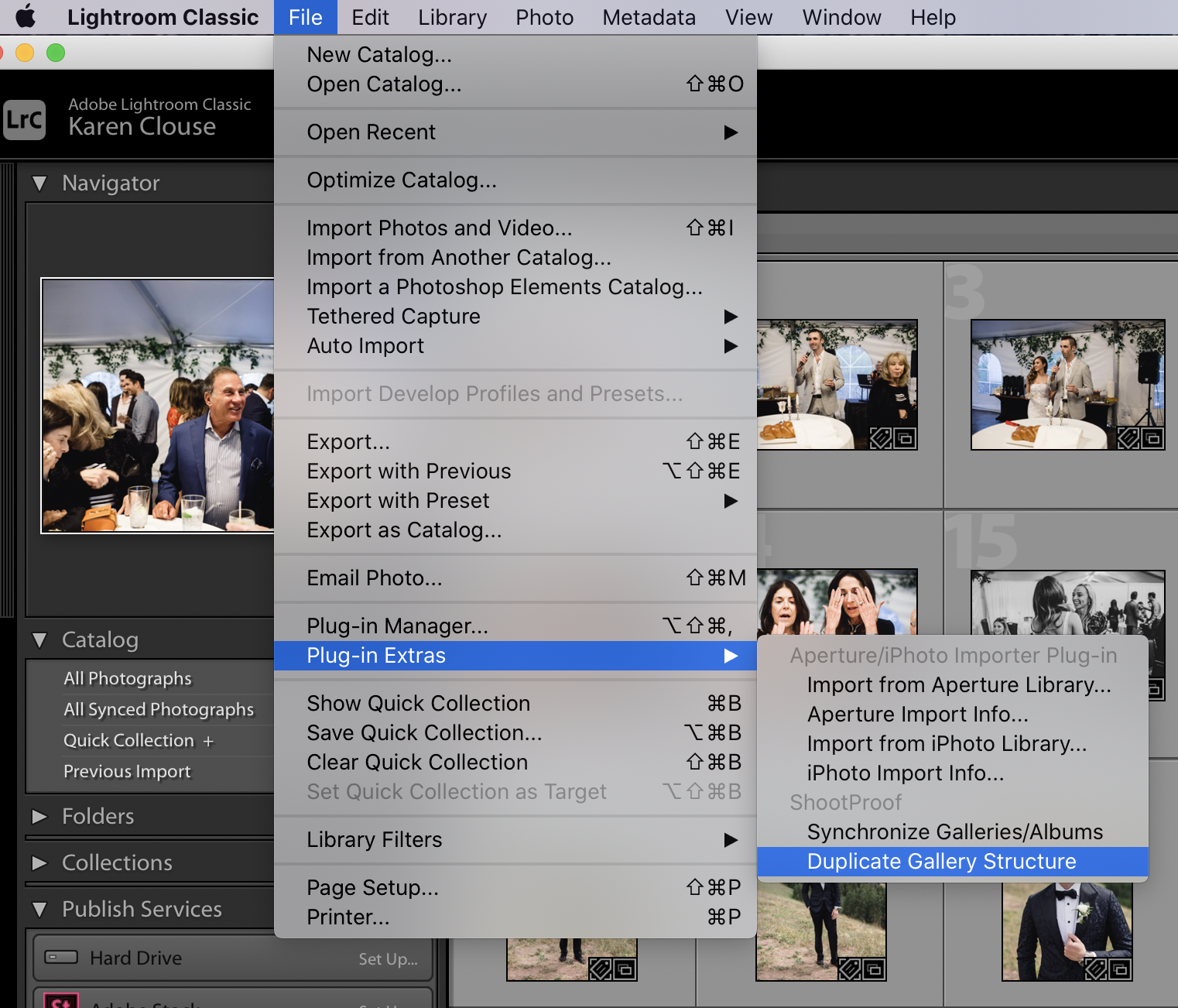
Task: Select black-and-white guests thumbnail in cell 15
Action: click(1068, 603)
